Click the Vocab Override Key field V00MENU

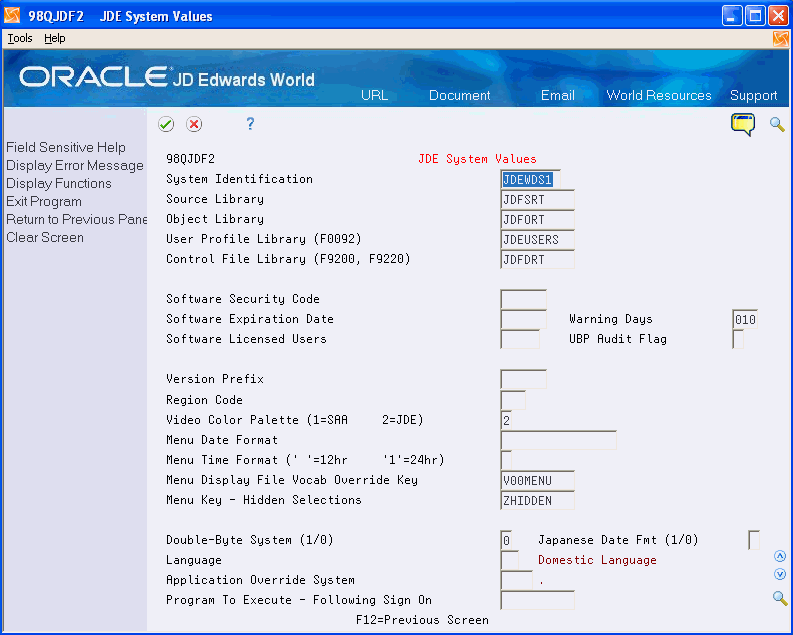coord(538,480)
